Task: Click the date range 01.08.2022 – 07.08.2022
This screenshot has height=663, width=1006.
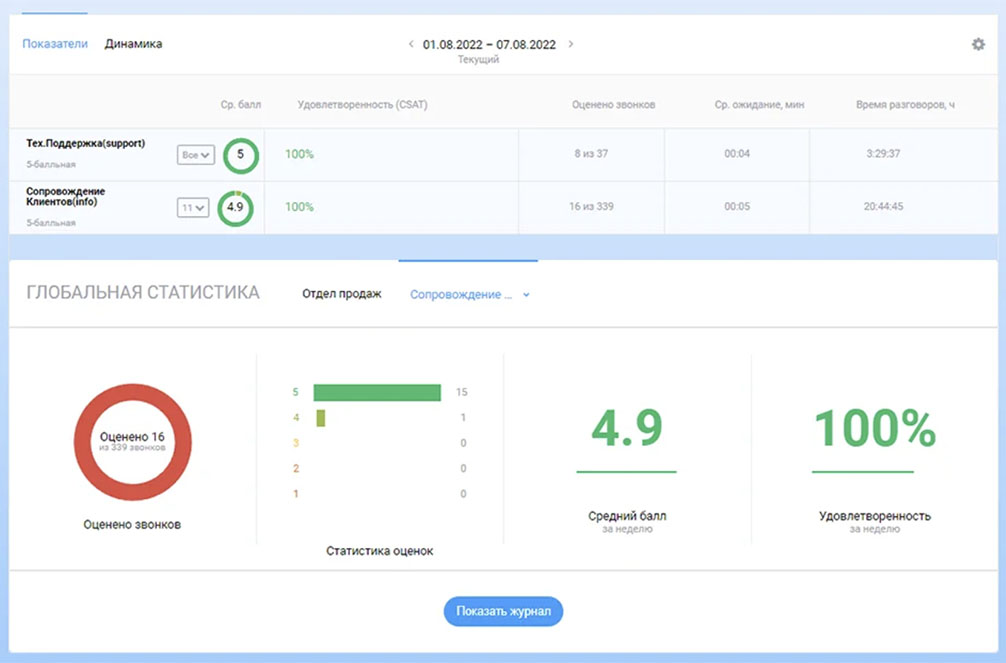Action: tap(491, 44)
